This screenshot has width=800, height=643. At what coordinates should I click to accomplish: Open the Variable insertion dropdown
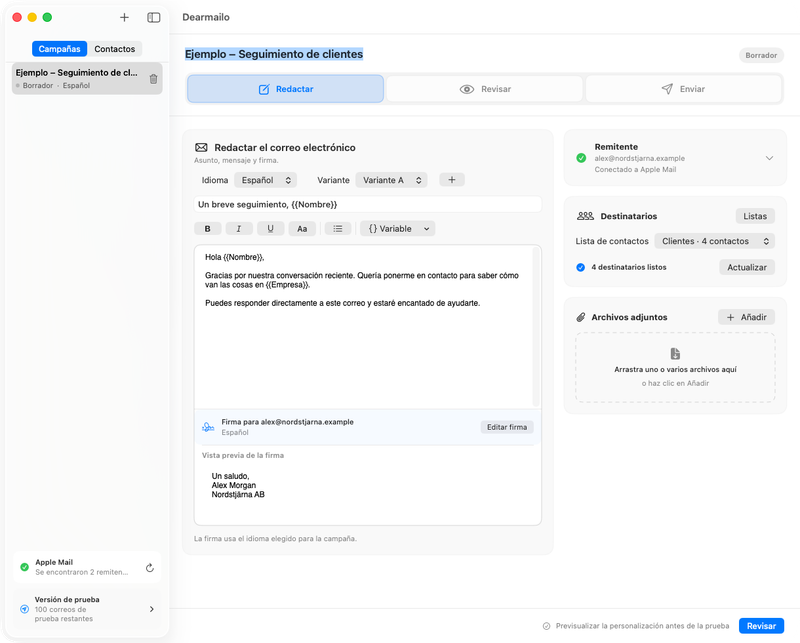pos(398,229)
